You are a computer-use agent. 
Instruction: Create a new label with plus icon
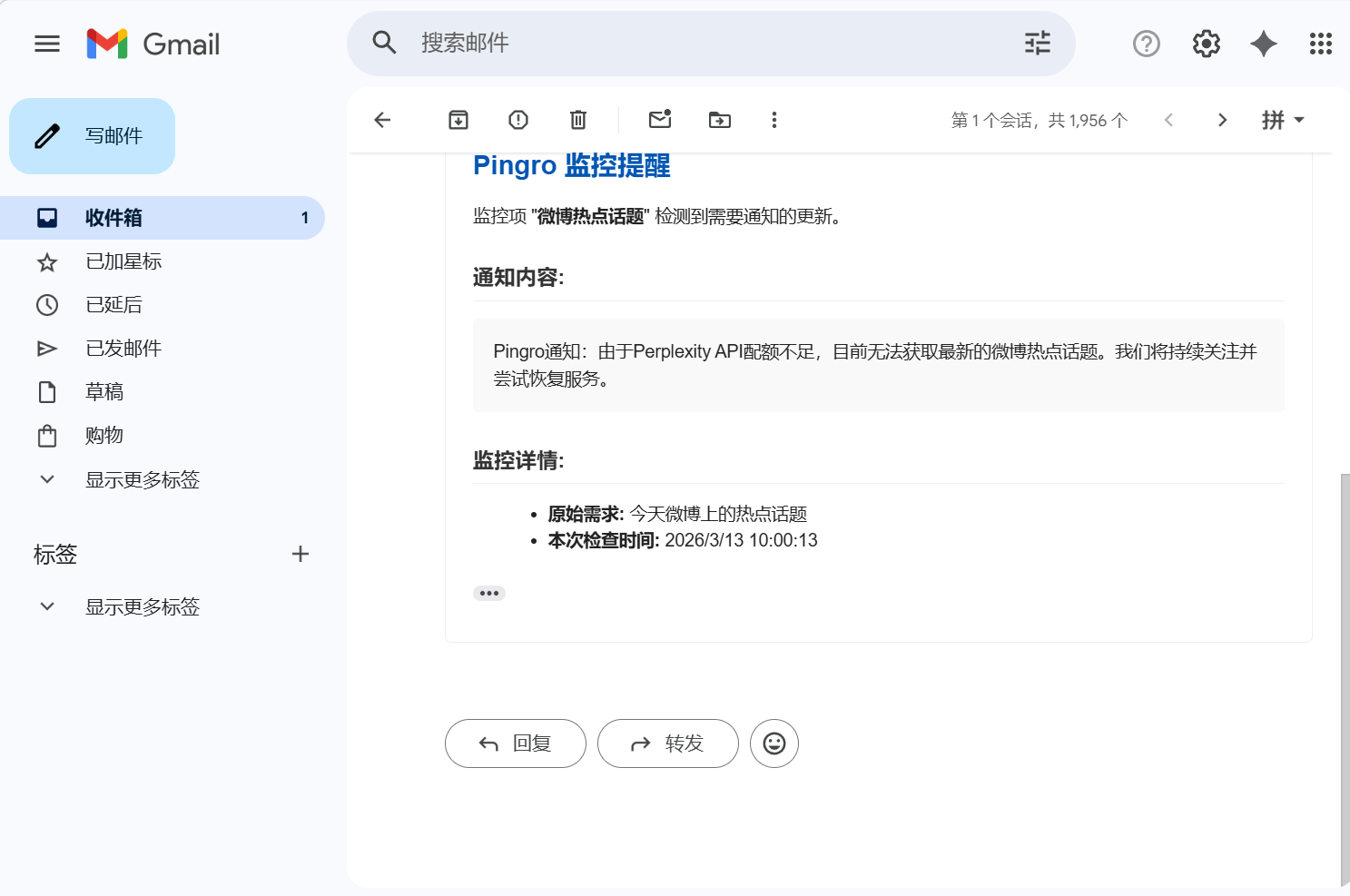(301, 554)
